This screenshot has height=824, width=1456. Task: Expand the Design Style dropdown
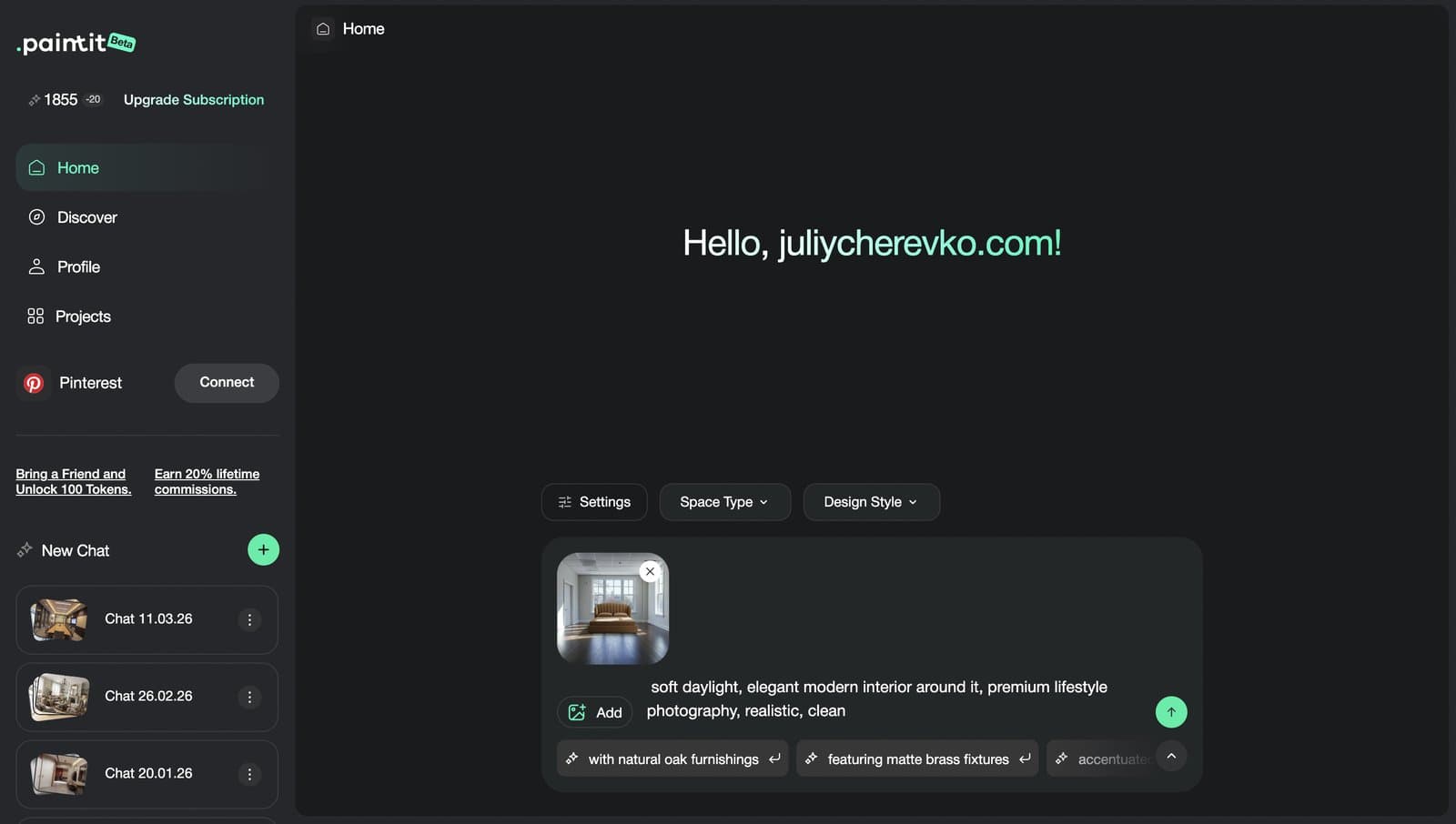point(871,502)
